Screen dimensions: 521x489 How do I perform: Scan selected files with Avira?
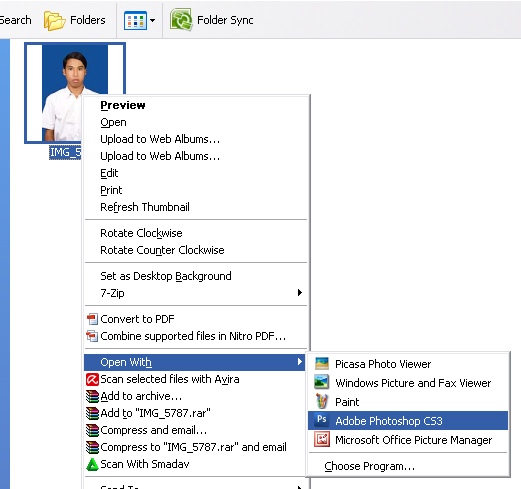click(195, 379)
